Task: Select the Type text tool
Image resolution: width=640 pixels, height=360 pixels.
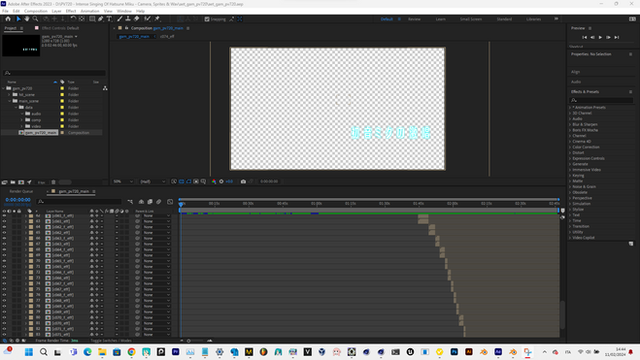Action: pos(109,19)
